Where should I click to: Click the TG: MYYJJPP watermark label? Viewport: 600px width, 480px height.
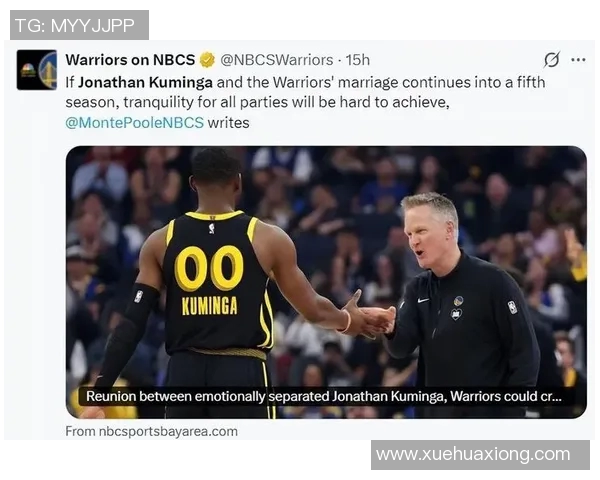pos(79,25)
